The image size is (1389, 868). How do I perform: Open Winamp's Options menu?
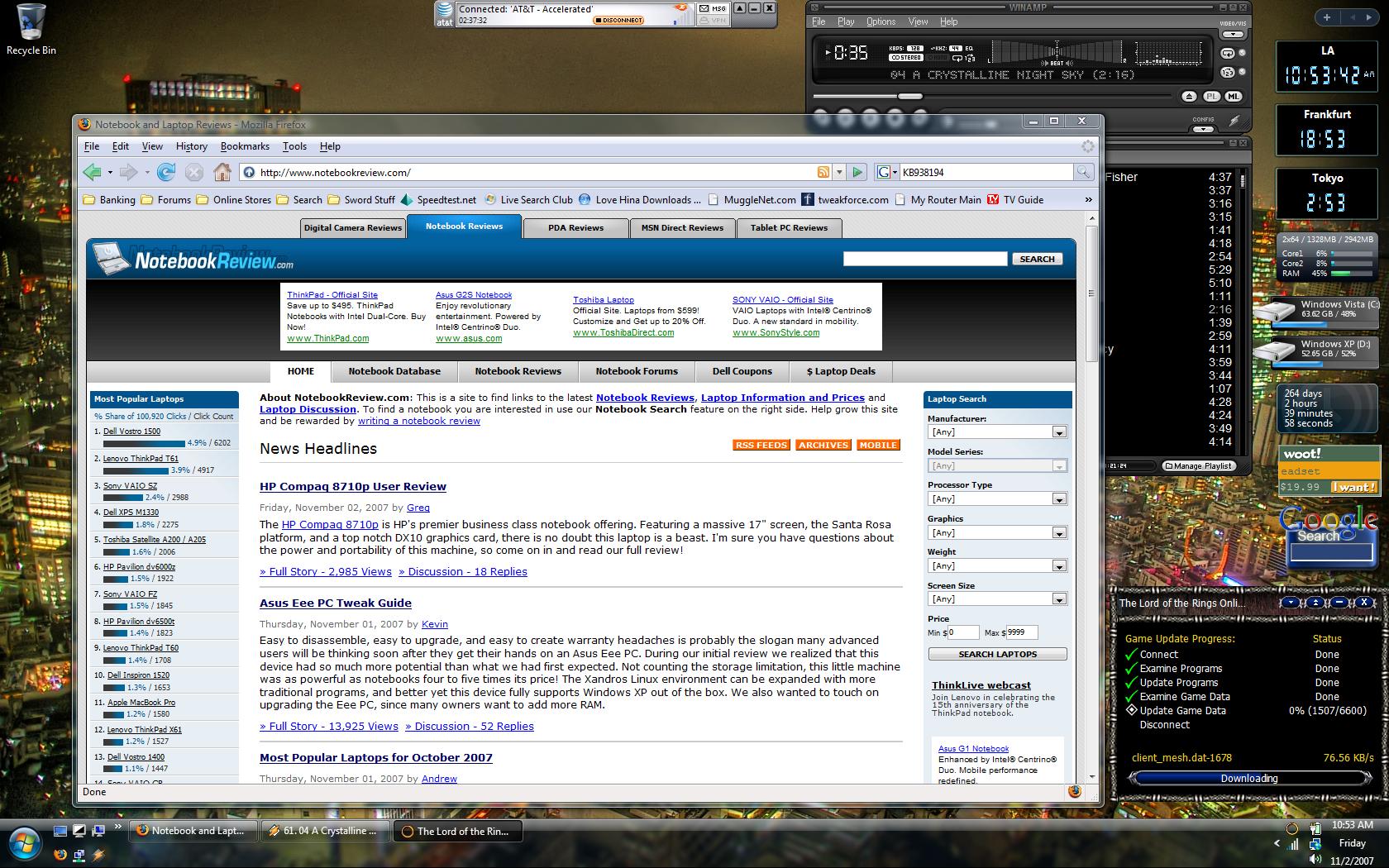[881, 21]
